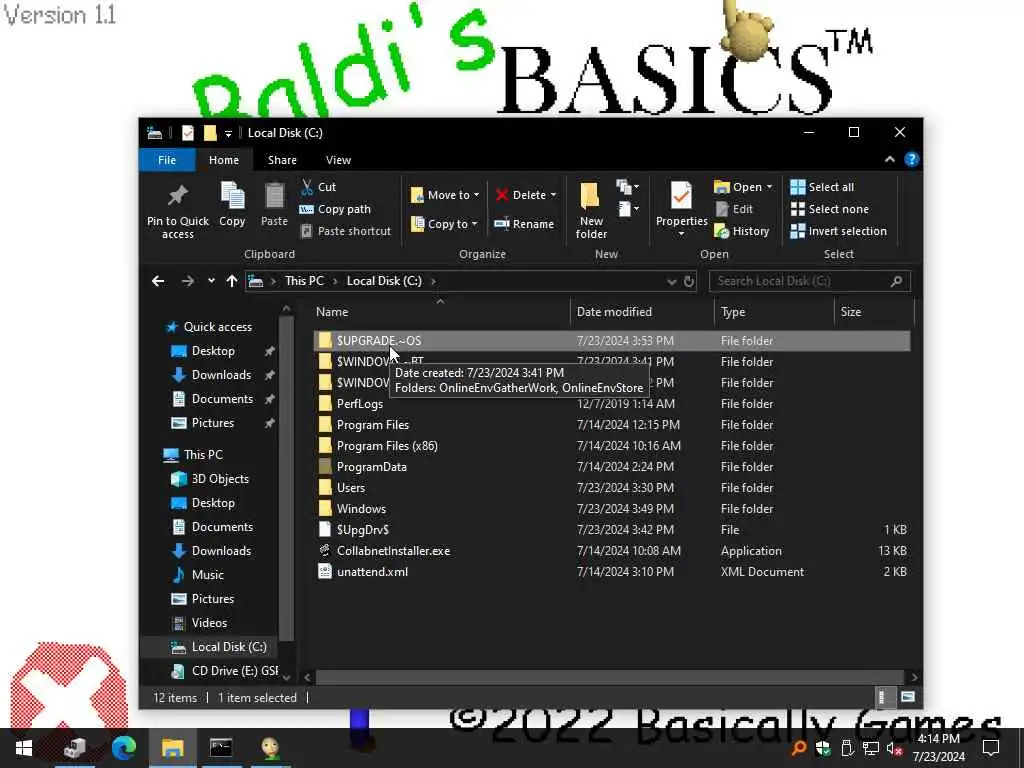1024x768 pixels.
Task: Click the horizontal scrollbar of file list
Action: [610, 677]
